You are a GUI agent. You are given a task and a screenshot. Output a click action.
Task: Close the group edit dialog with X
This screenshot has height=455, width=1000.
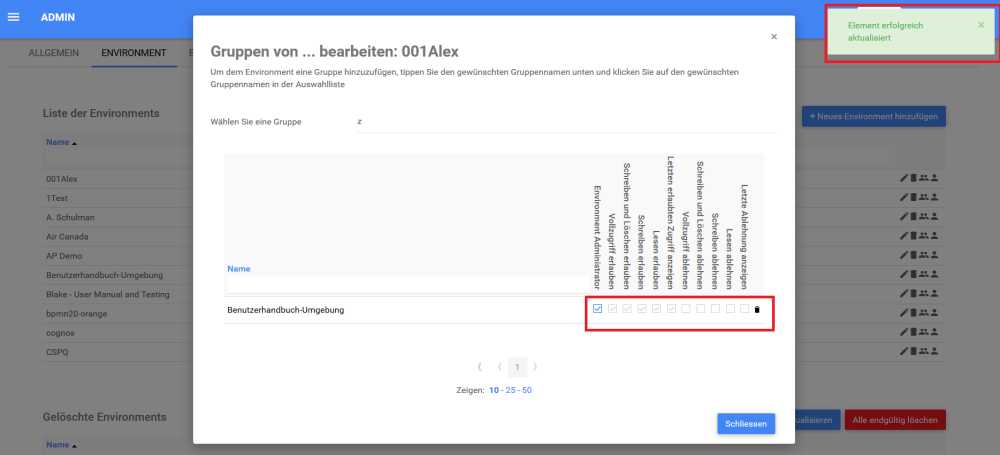click(773, 37)
